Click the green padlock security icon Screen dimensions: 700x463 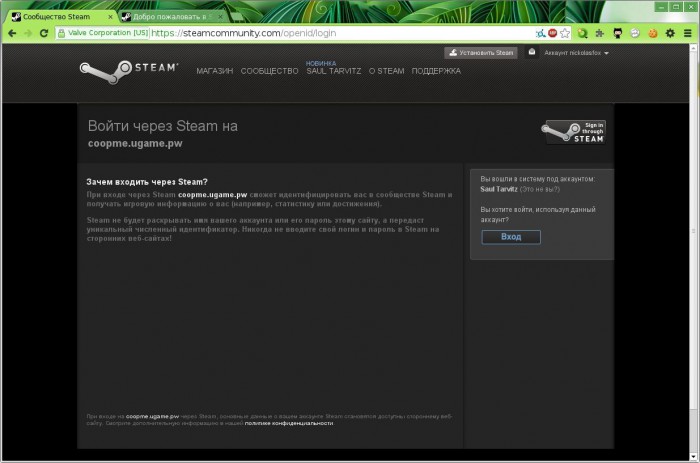click(61, 33)
